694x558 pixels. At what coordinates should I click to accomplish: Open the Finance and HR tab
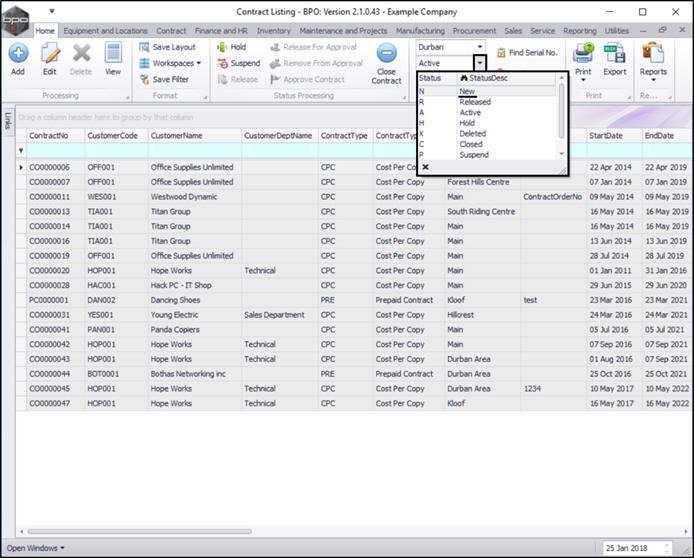(221, 31)
